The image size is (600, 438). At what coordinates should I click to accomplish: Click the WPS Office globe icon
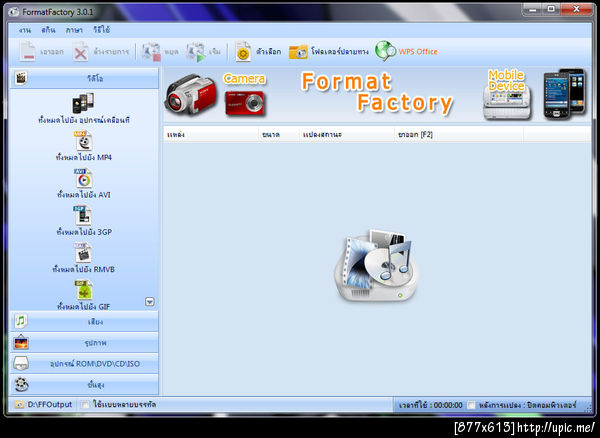coord(385,51)
